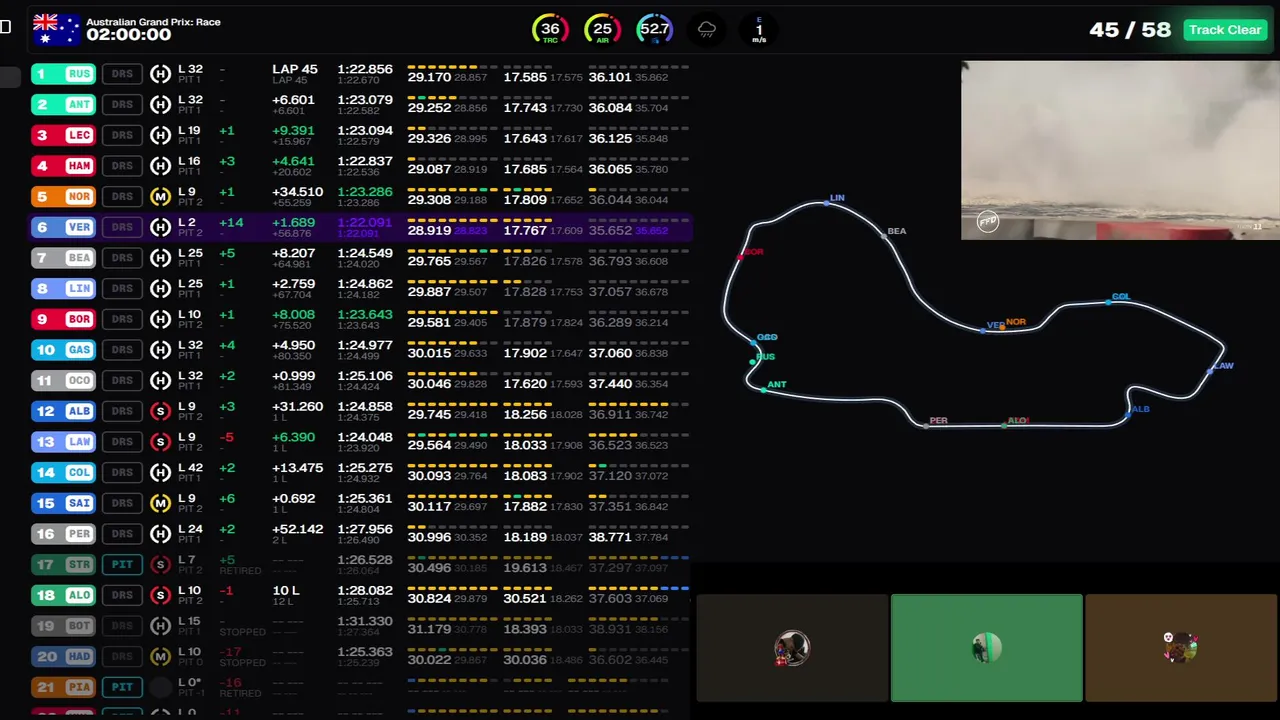
Task: Click the hard tyre icon in VER row
Action: tap(160, 227)
